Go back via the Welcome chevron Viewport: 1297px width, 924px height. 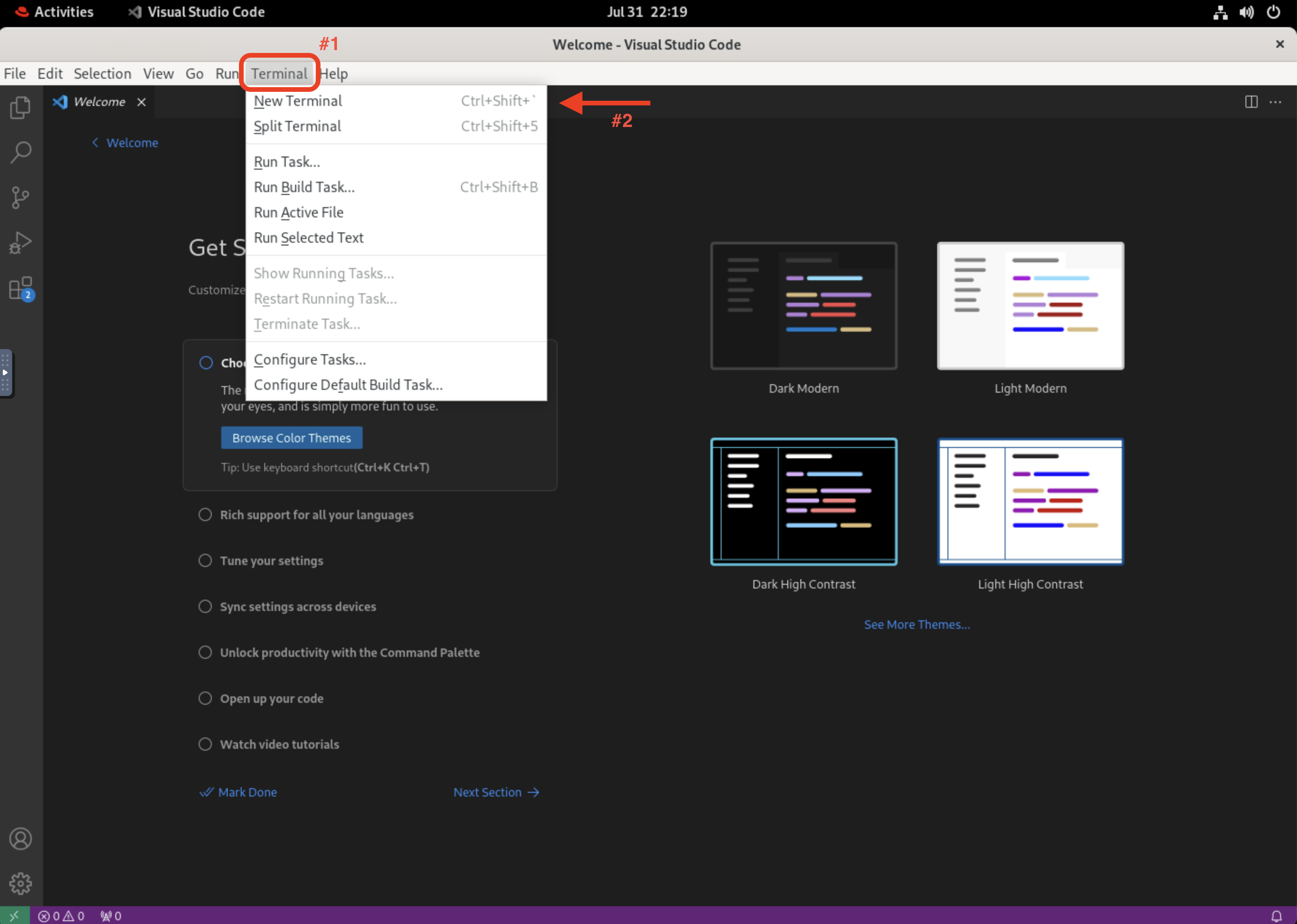pyautogui.click(x=96, y=143)
